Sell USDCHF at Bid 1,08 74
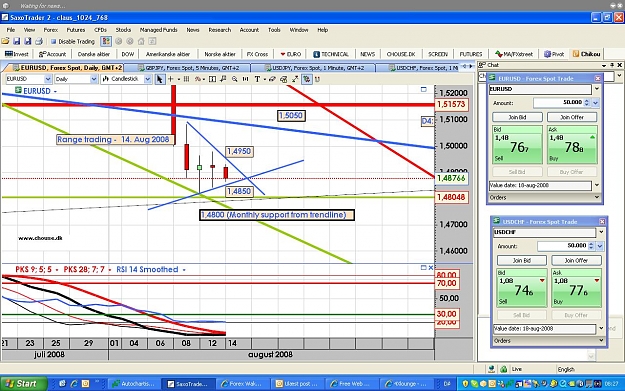This screenshot has width=625, height=391. tap(521, 288)
